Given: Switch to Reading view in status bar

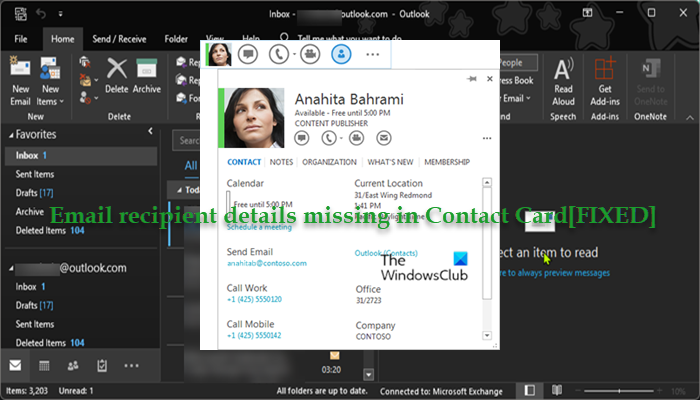Looking at the screenshot, I should pos(556,391).
